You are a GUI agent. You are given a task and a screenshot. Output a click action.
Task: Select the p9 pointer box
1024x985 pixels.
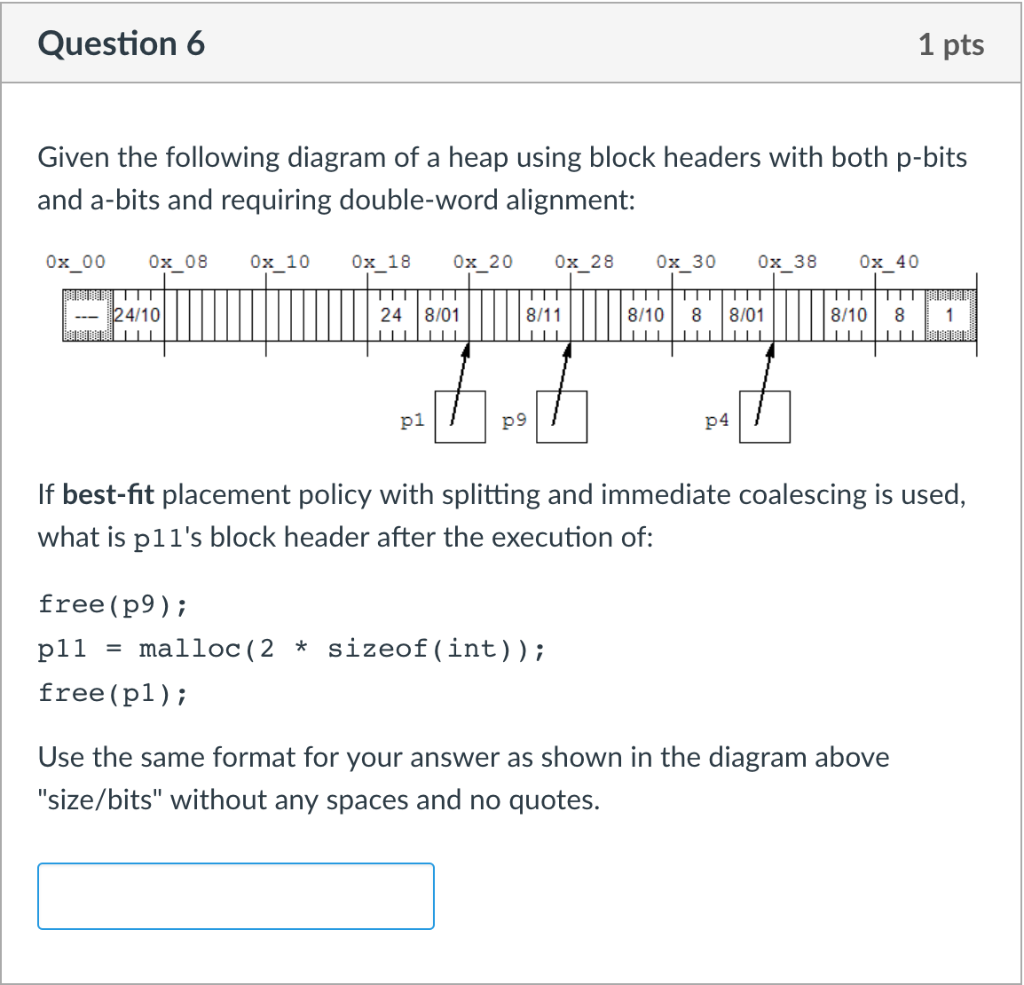562,416
